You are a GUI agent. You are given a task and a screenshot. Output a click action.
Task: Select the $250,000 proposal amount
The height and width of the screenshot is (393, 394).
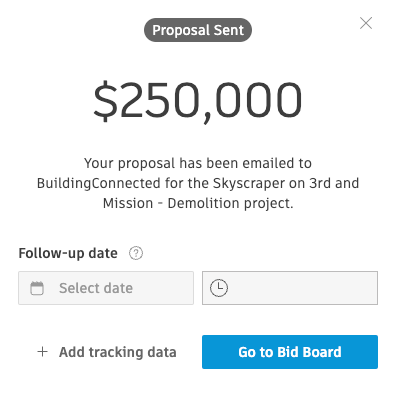tap(198, 101)
